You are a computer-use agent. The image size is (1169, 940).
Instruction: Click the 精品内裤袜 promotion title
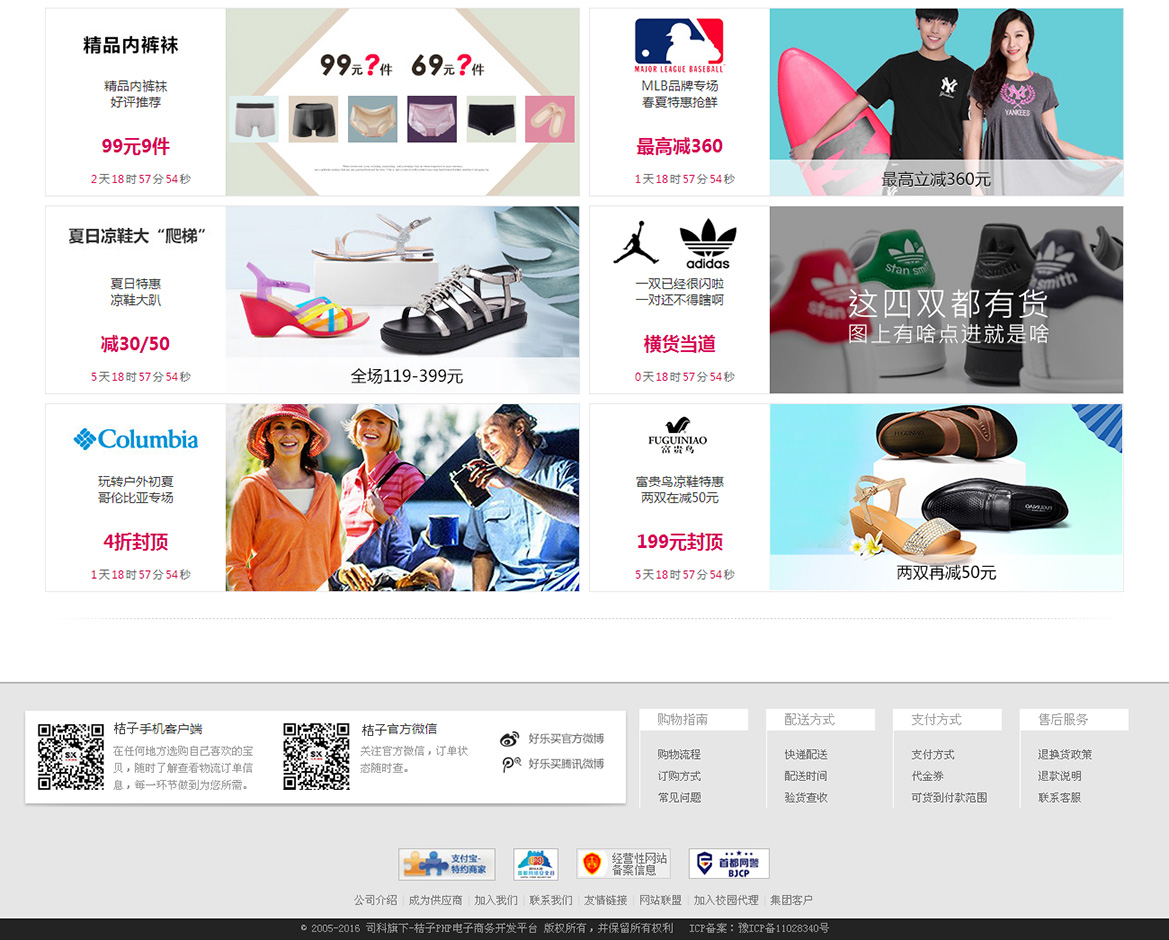click(130, 45)
